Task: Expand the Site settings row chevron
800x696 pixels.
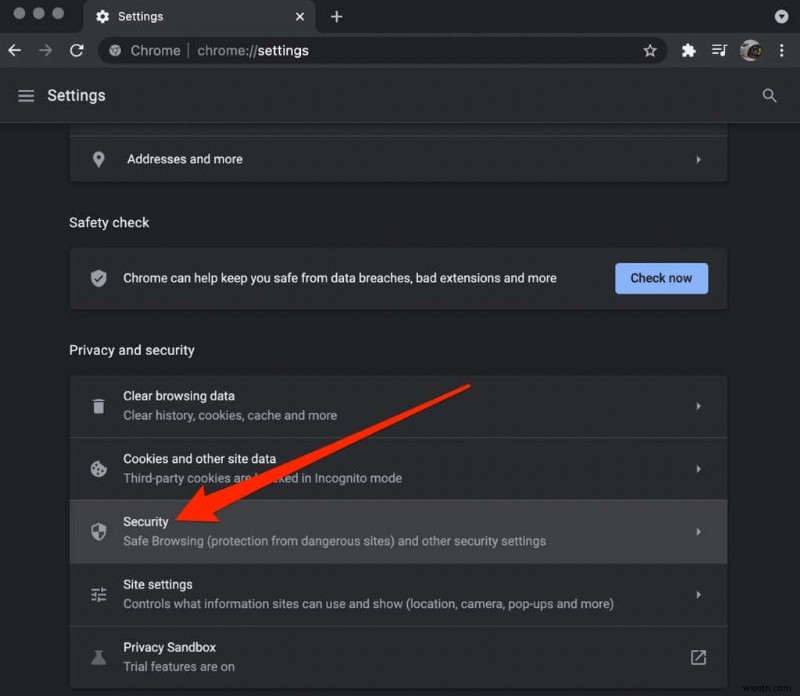Action: [698, 594]
